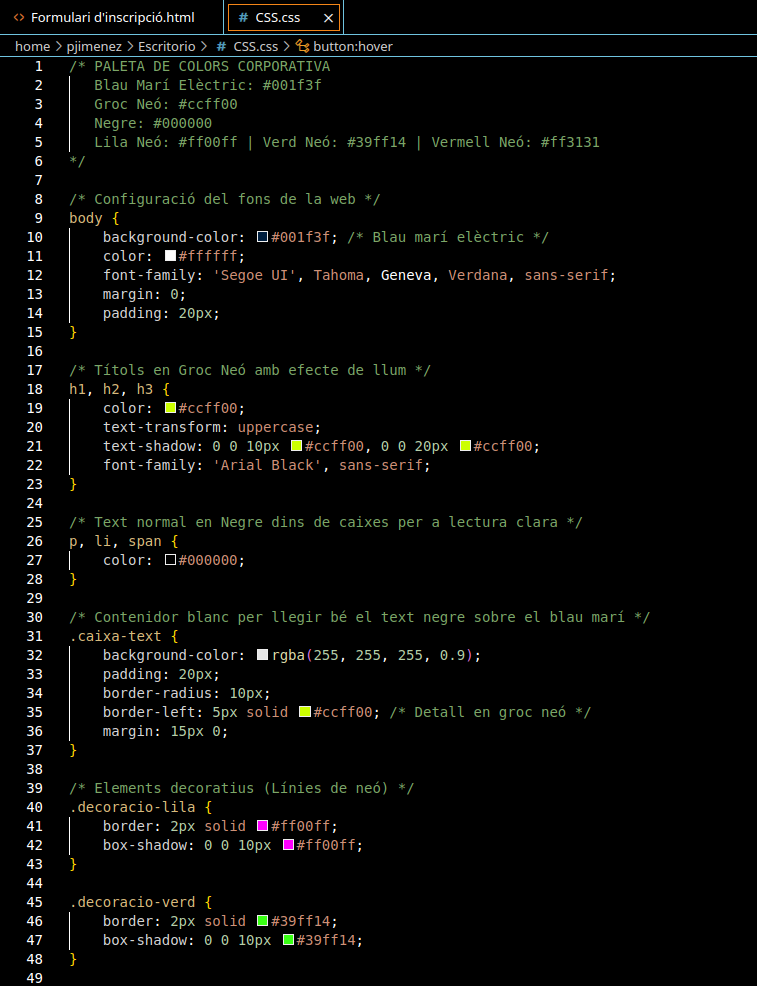Viewport: 757px width, 986px height.
Task: Switch to the Formulari d'inscripció.html tab
Action: tap(112, 18)
